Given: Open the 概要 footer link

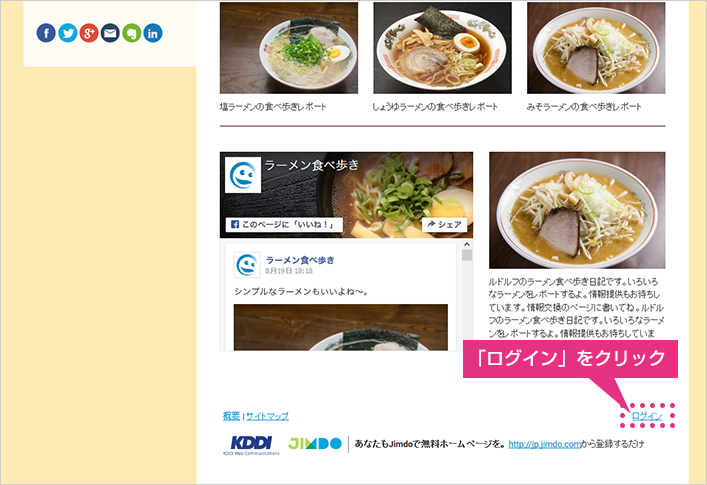Looking at the screenshot, I should 231,416.
